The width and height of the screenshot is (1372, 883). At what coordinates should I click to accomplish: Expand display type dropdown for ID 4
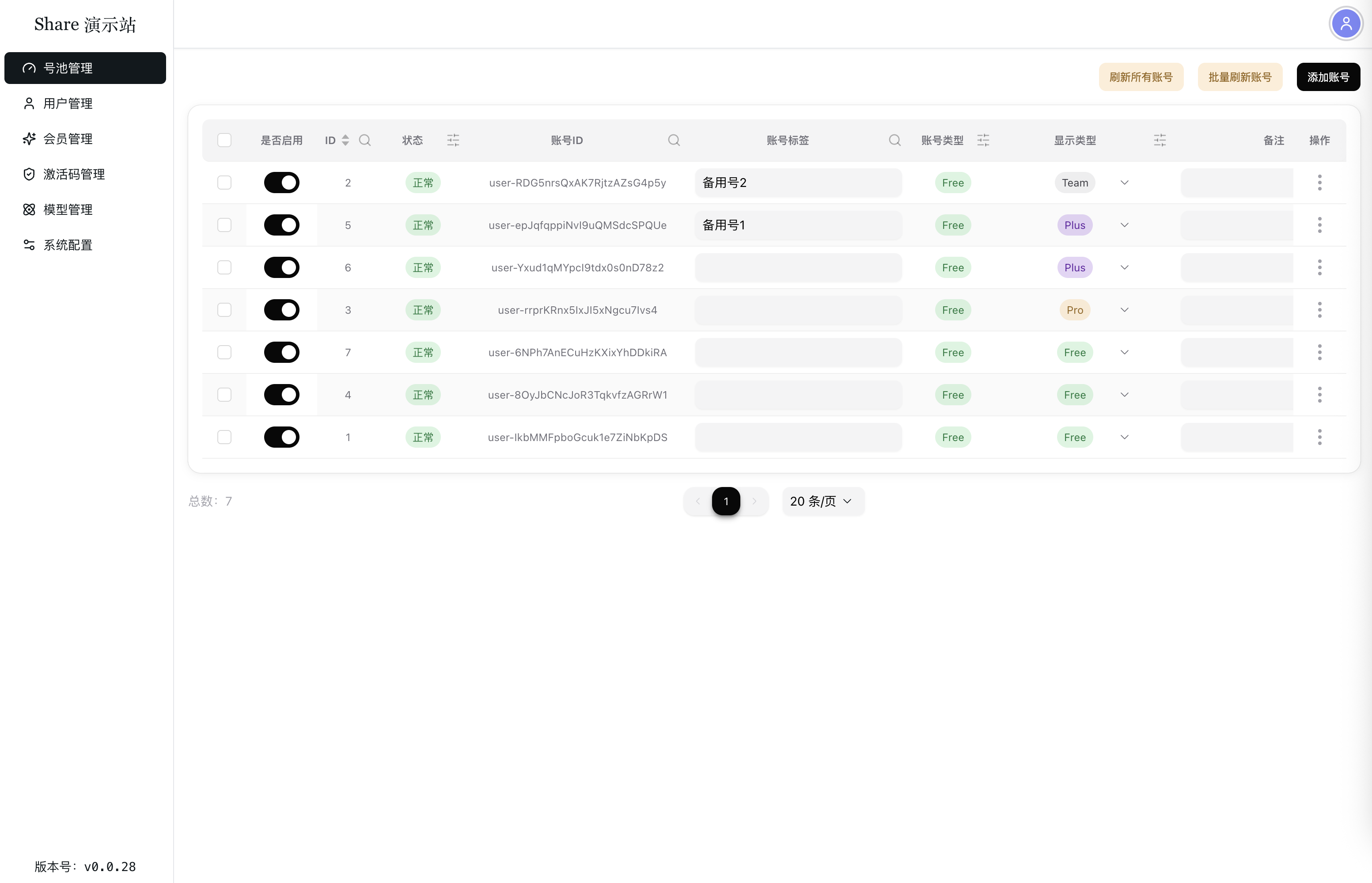1124,395
